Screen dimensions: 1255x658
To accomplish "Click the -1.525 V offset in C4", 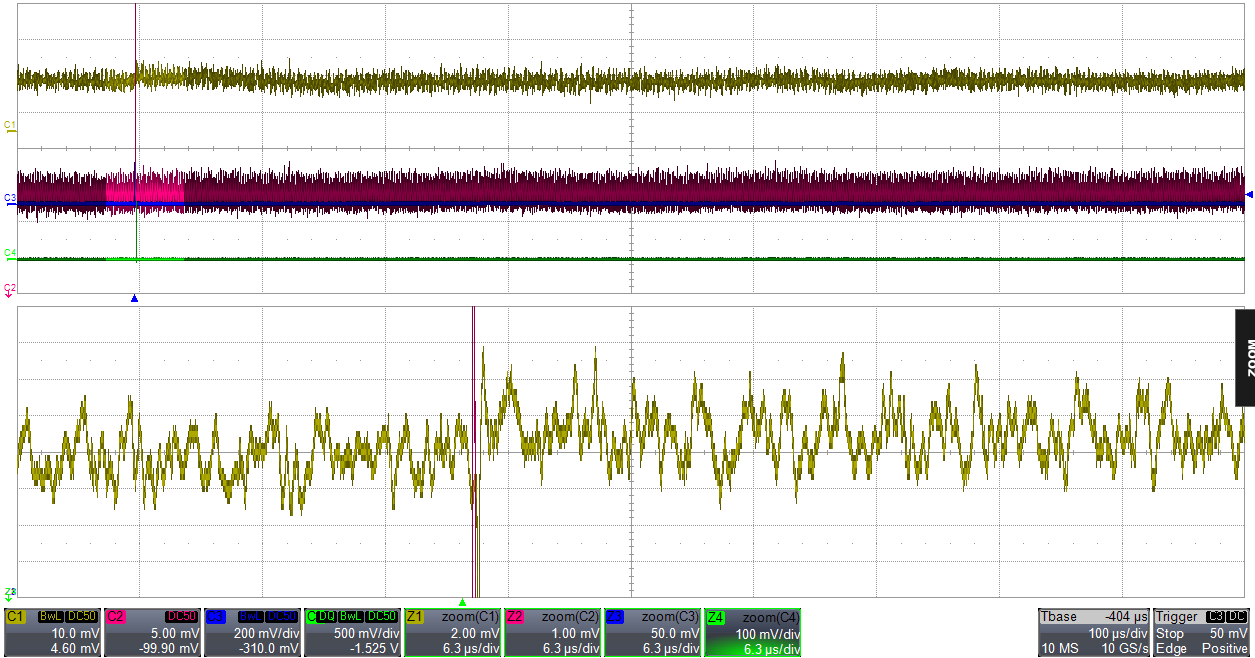I will click(375, 648).
